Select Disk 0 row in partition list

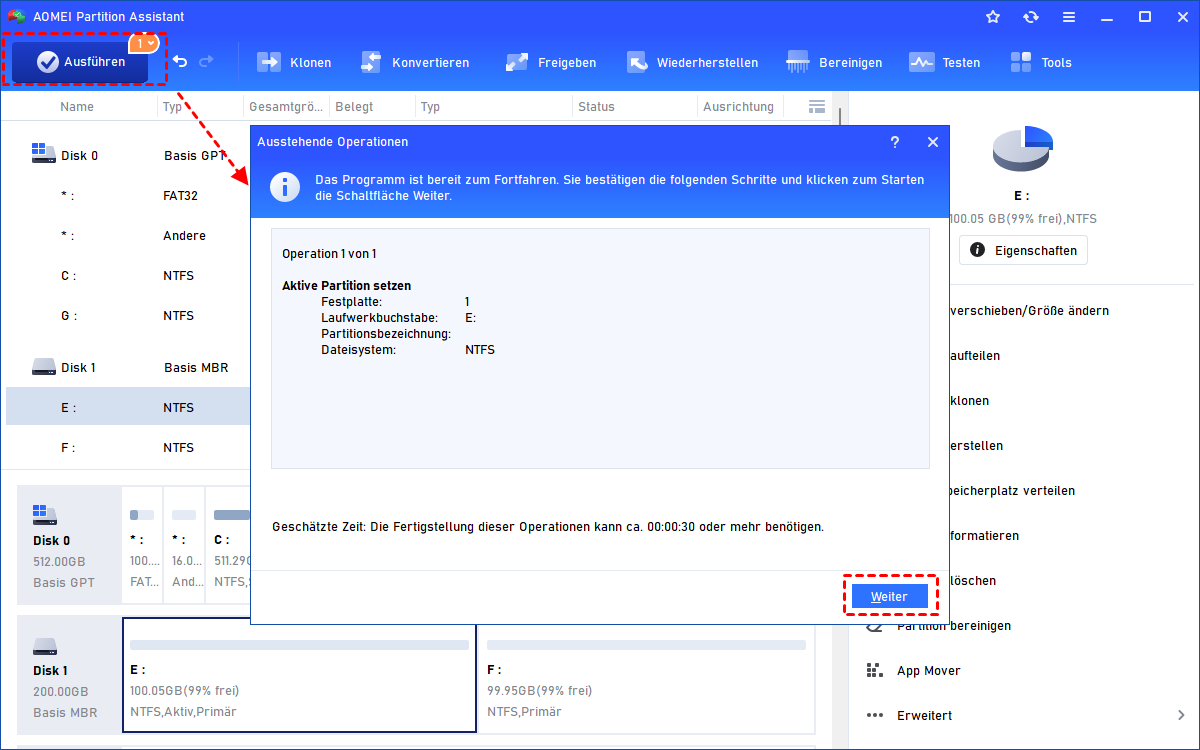click(x=128, y=155)
